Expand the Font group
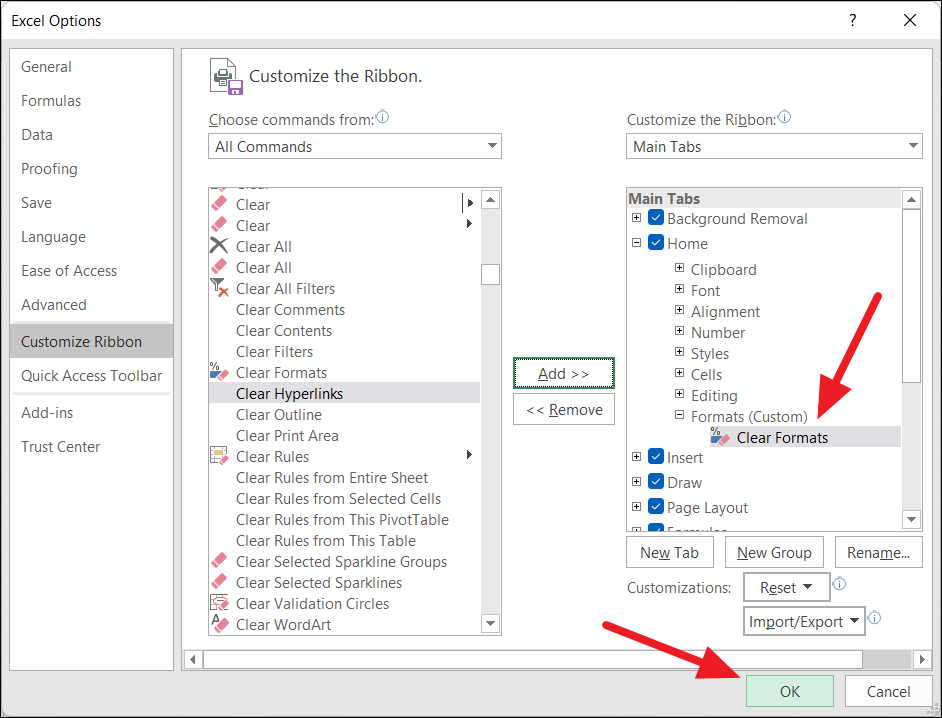The height and width of the screenshot is (718, 942). (679, 288)
